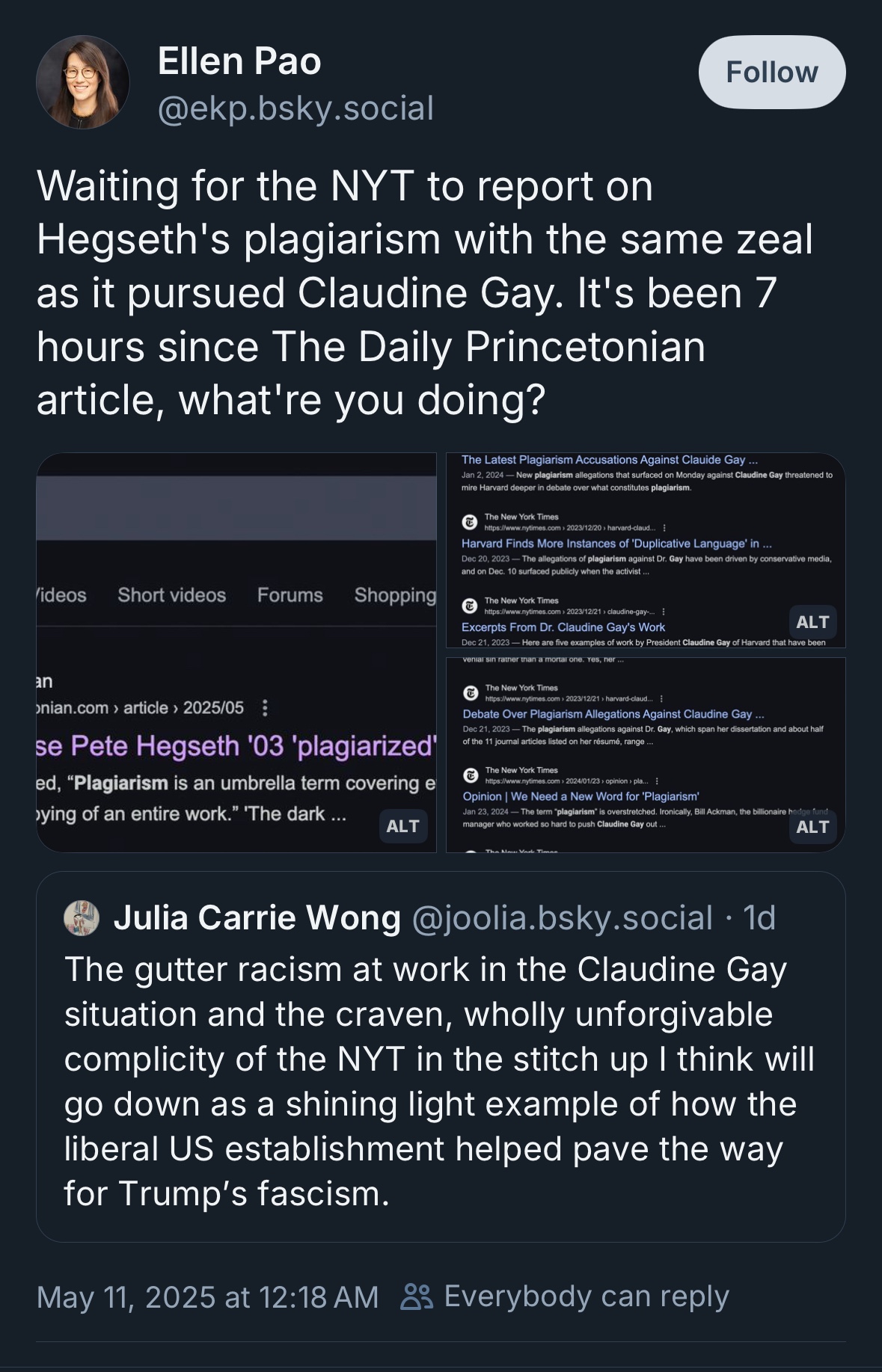The height and width of the screenshot is (1372, 882).
Task: Click NYT logo above "Harvard Finds More Instances"
Action: pos(470,522)
